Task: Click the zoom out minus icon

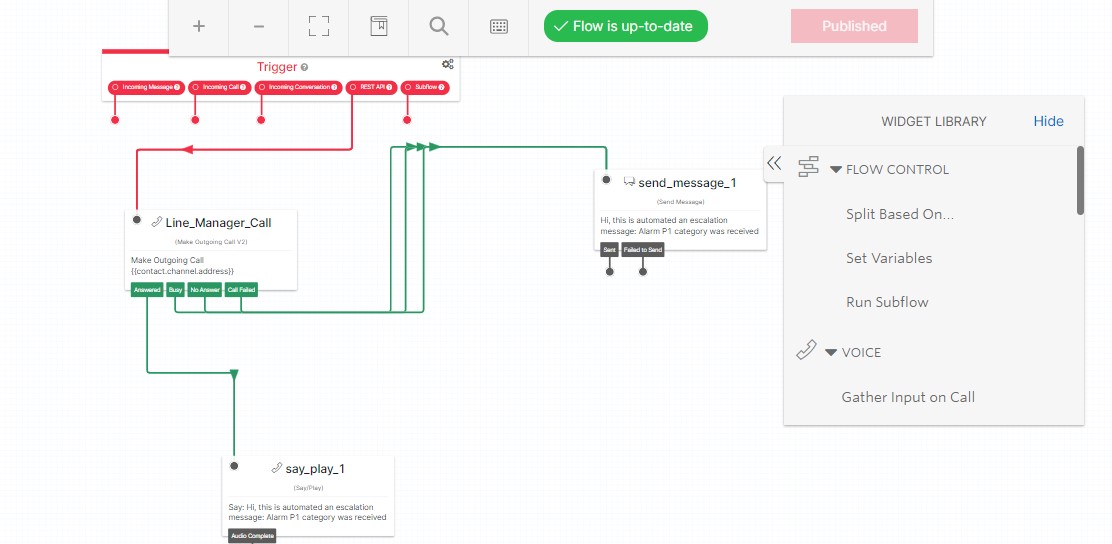Action: [x=259, y=27]
